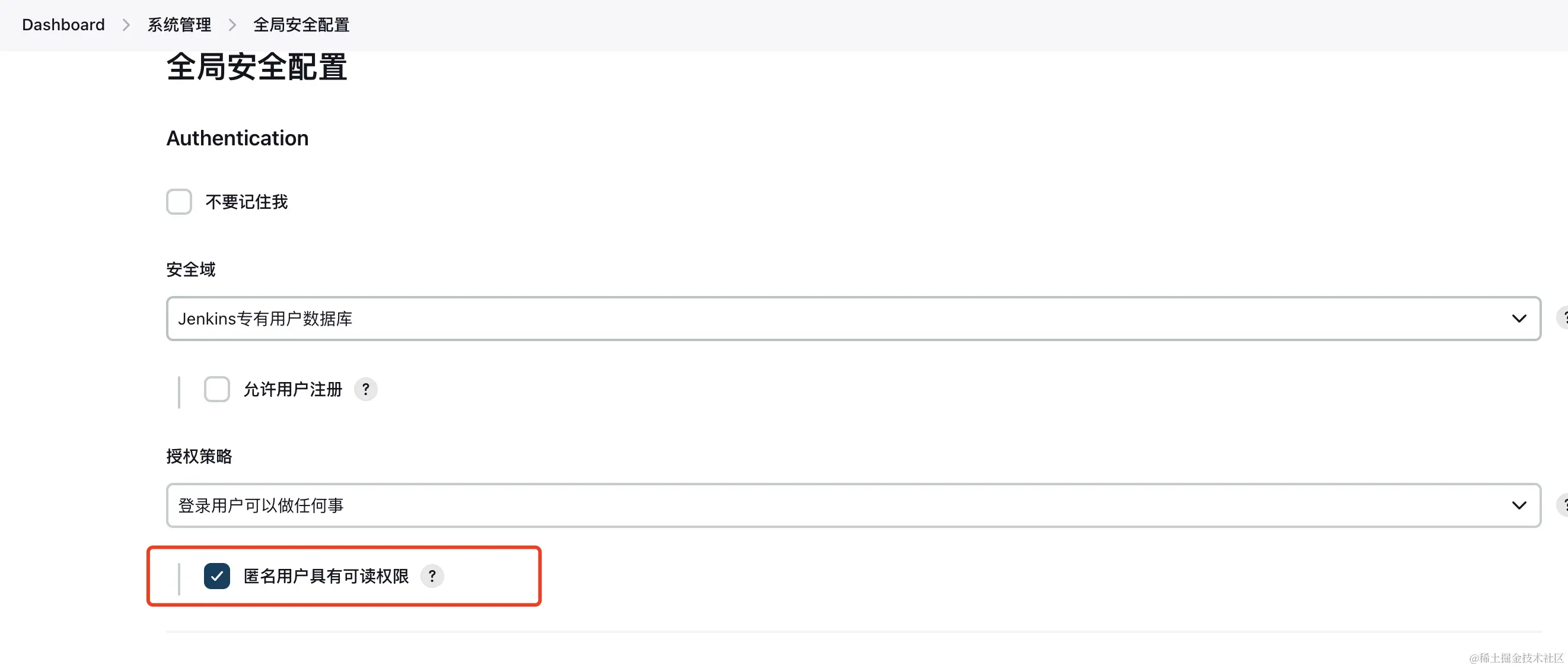Click the down arrow on the 授权策略 select box
Image resolution: width=1568 pixels, height=668 pixels.
pyautogui.click(x=1519, y=505)
